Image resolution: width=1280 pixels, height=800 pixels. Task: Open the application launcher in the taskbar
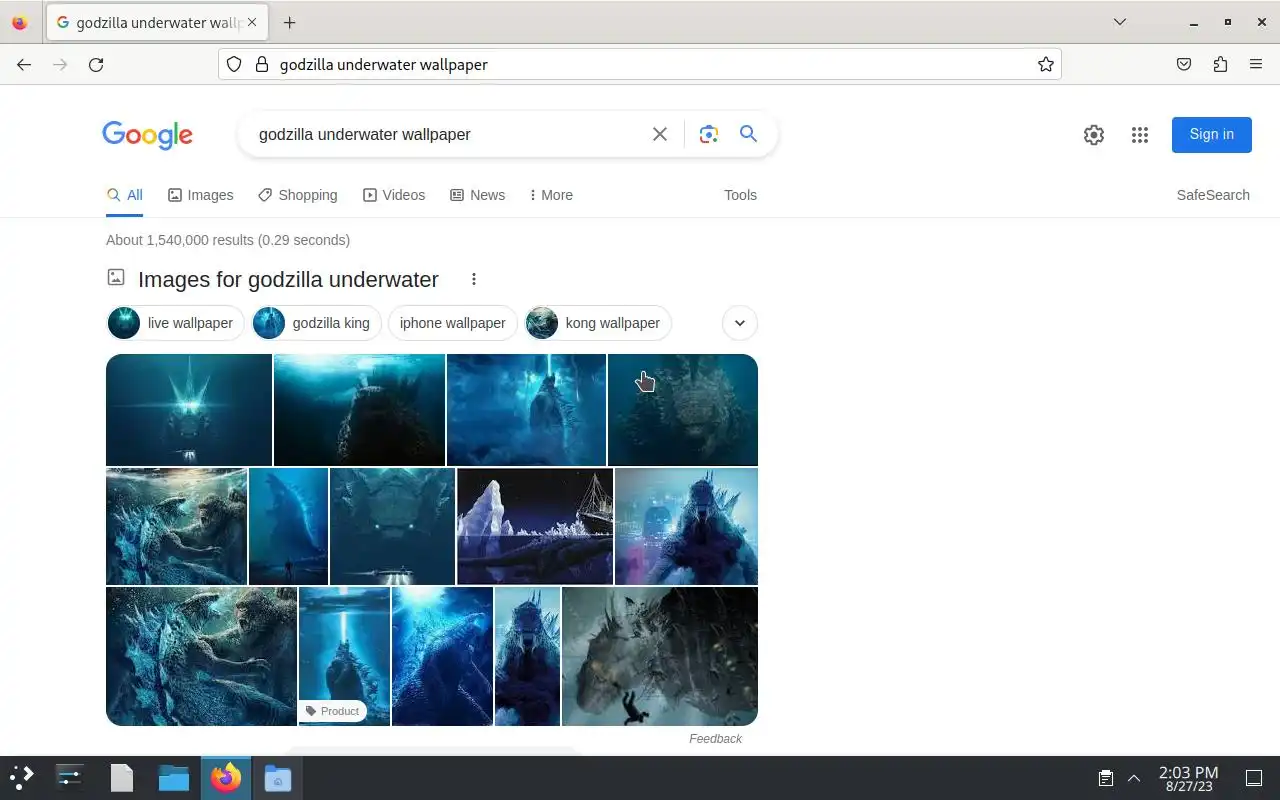[21, 777]
